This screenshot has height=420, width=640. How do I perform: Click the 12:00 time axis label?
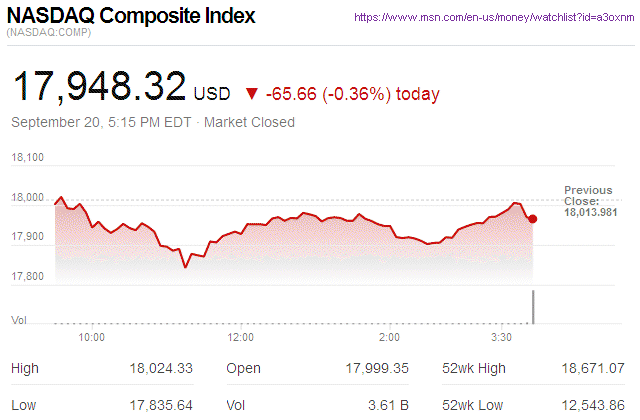coord(241,337)
